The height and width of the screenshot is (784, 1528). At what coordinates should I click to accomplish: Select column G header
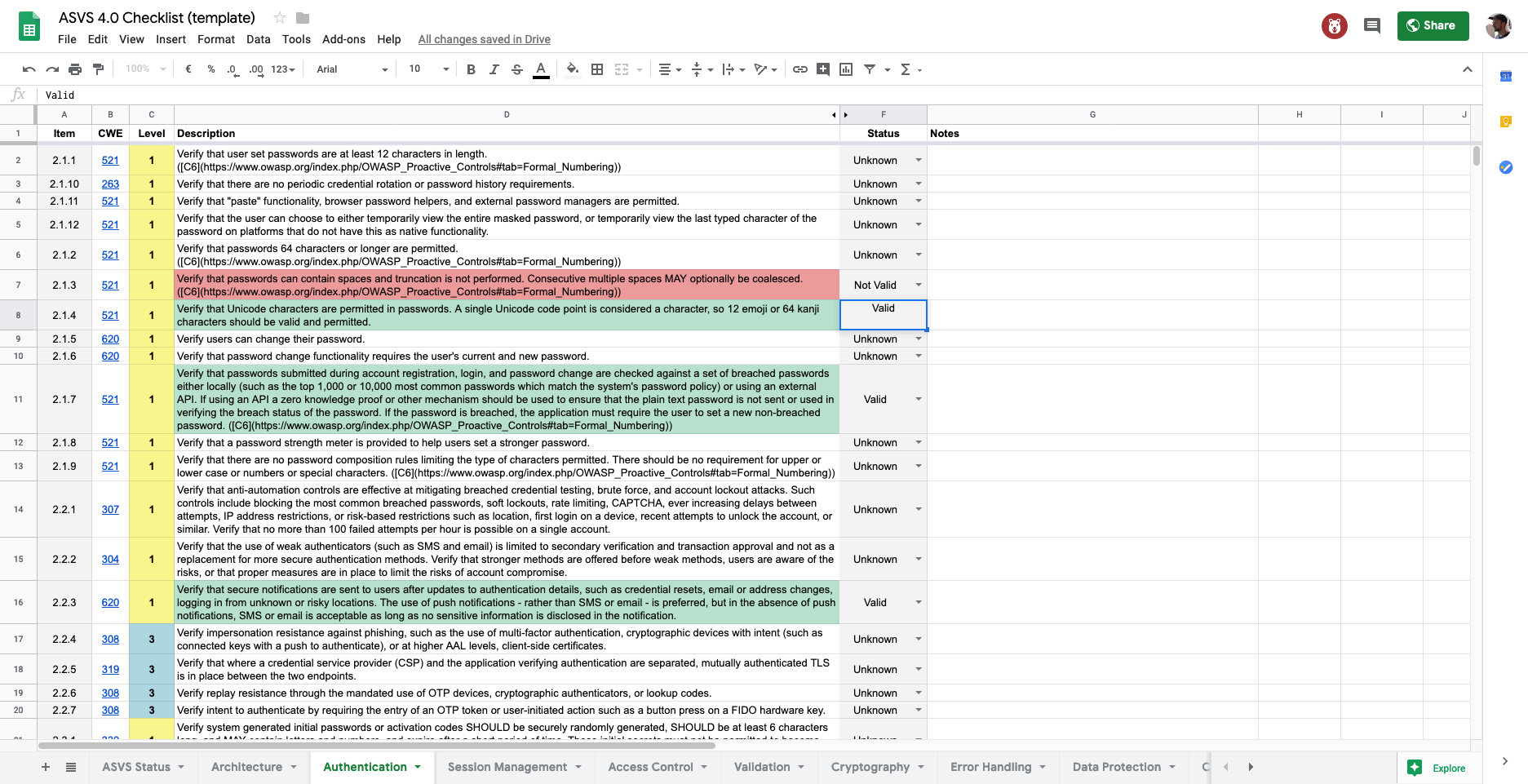(x=1092, y=114)
